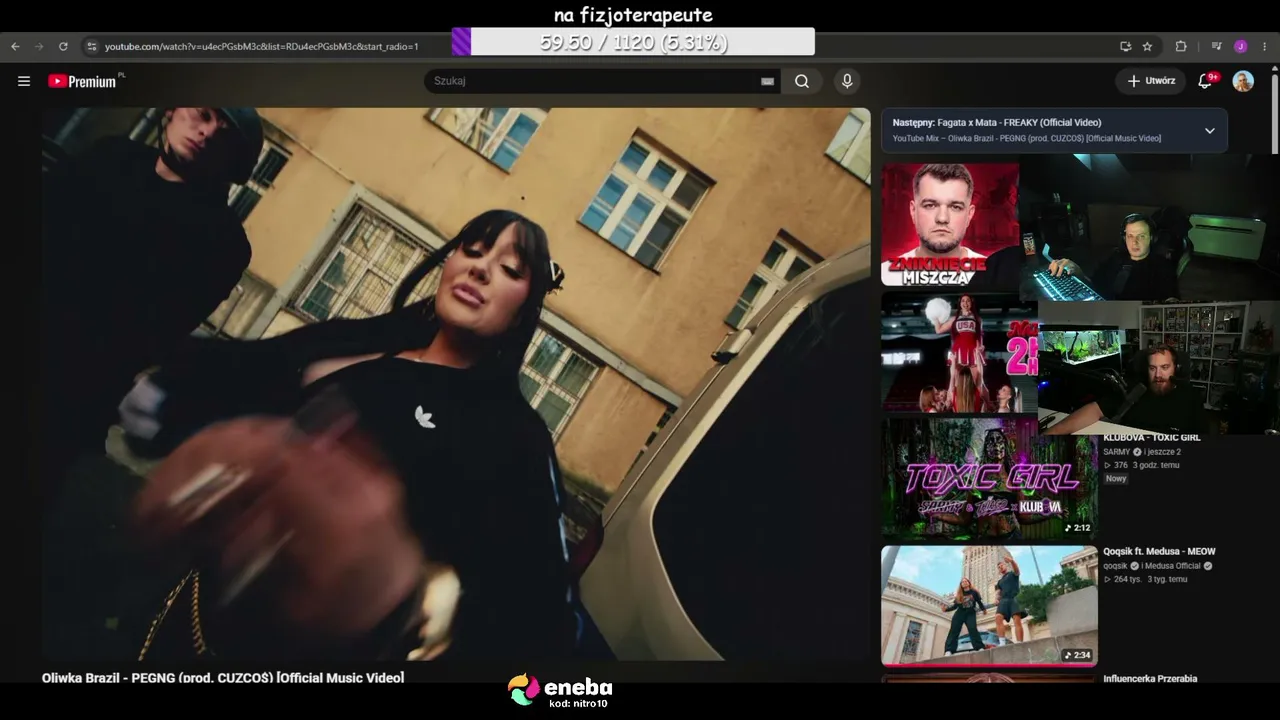Open the install app icon in address bar
The height and width of the screenshot is (720, 1280).
pos(1125,46)
